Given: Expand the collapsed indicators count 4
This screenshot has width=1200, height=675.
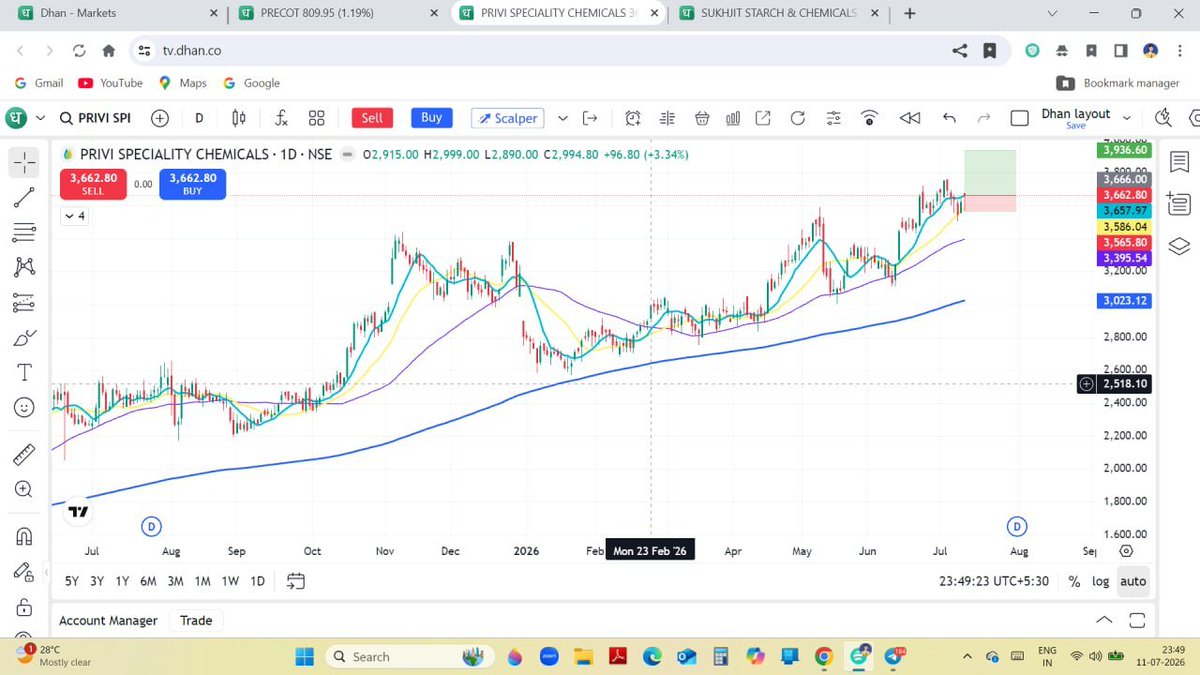Looking at the screenshot, I should [x=74, y=216].
